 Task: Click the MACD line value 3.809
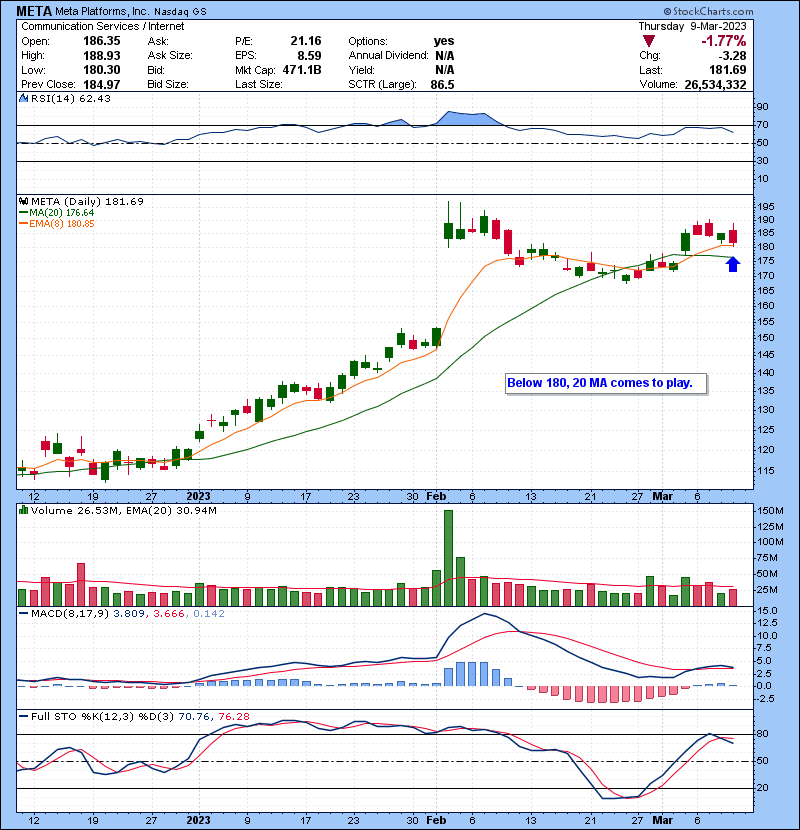pyautogui.click(x=129, y=614)
